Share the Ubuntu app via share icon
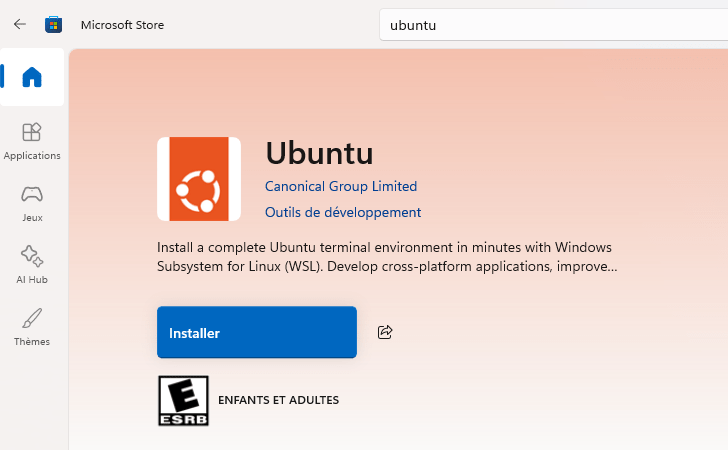728x450 pixels. pyautogui.click(x=385, y=332)
